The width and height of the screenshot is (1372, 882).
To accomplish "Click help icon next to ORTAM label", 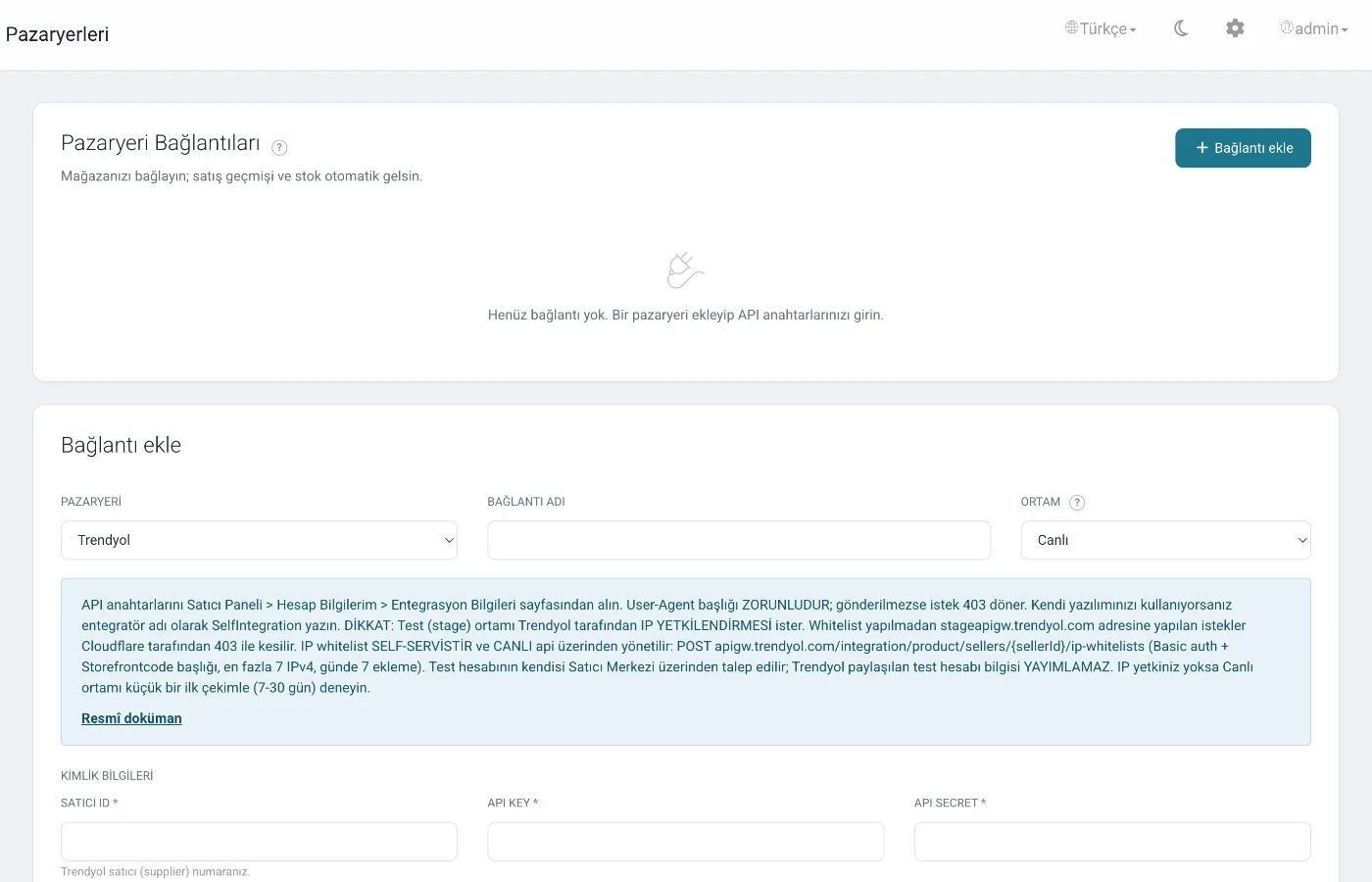I will [1077, 503].
